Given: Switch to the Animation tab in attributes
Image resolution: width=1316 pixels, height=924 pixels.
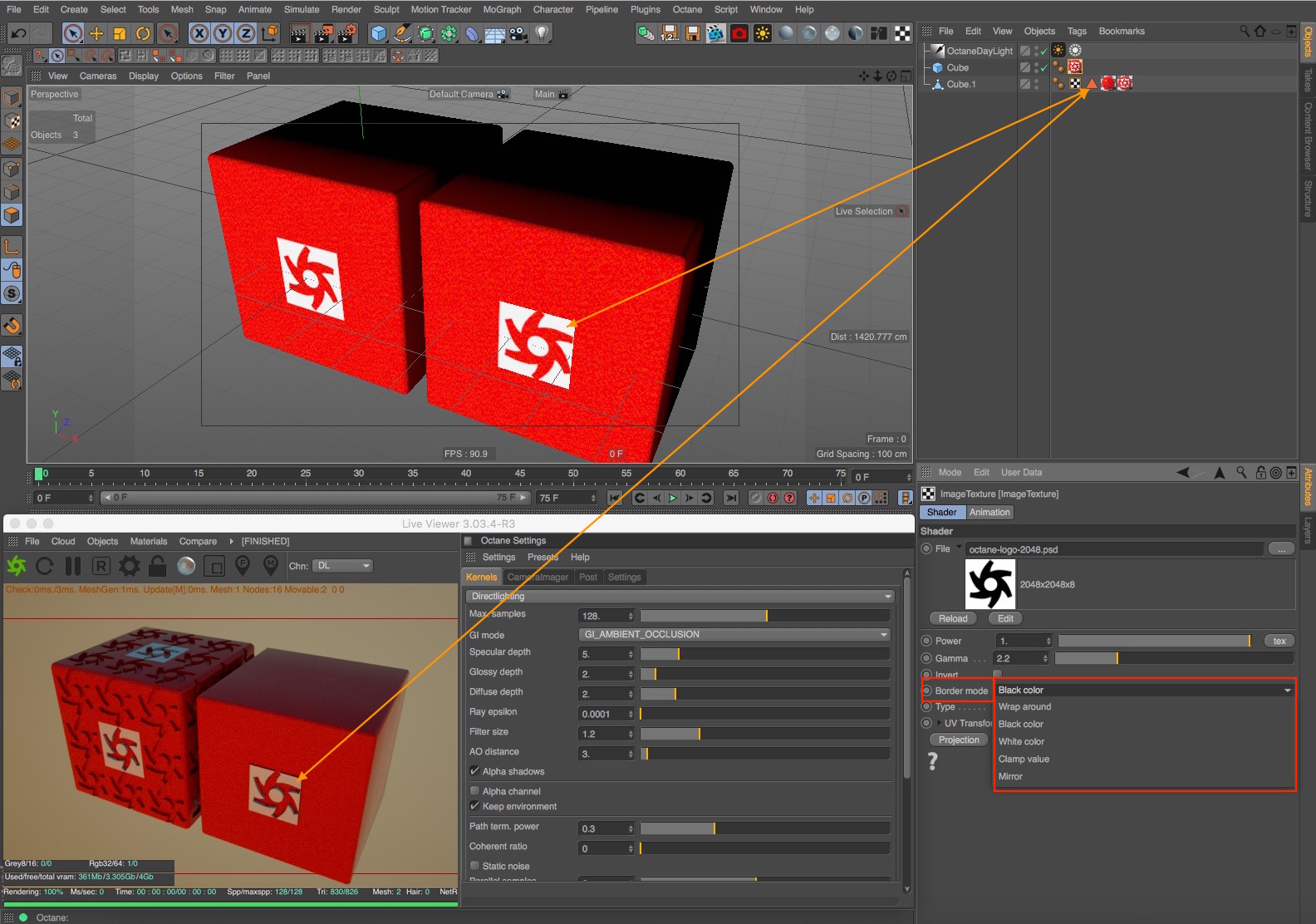Looking at the screenshot, I should click(x=989, y=512).
